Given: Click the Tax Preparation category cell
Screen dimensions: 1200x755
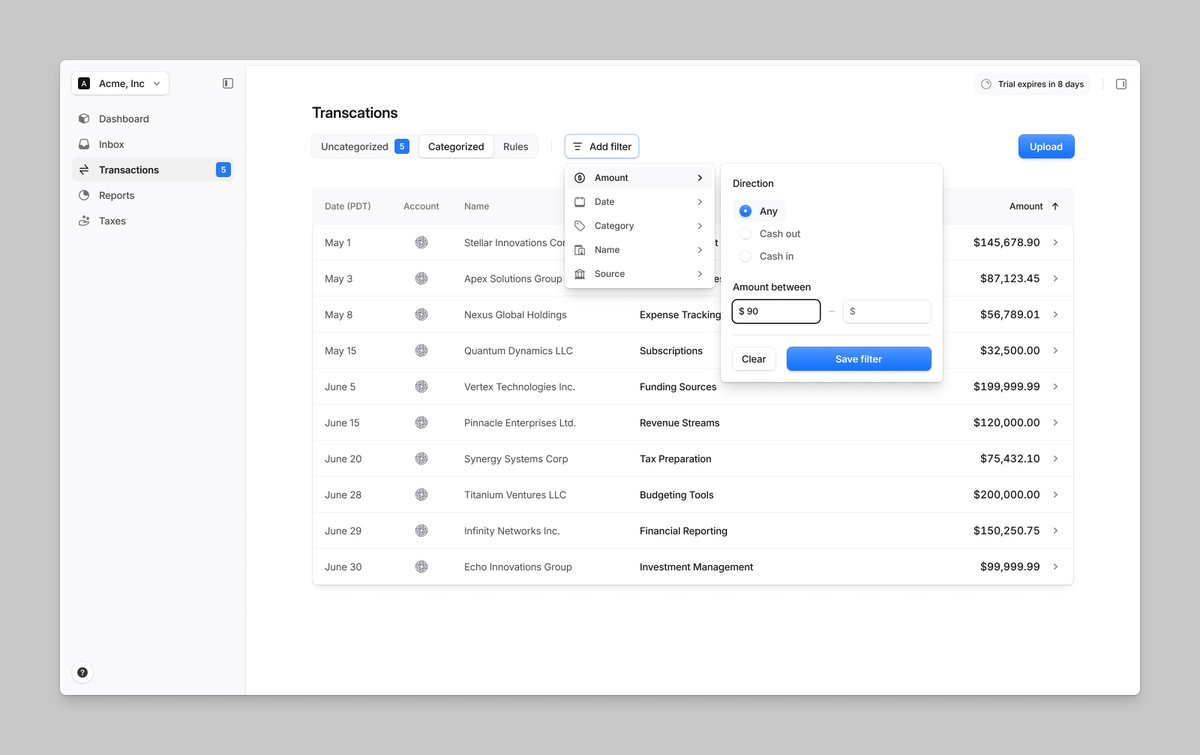Looking at the screenshot, I should pyautogui.click(x=675, y=459).
